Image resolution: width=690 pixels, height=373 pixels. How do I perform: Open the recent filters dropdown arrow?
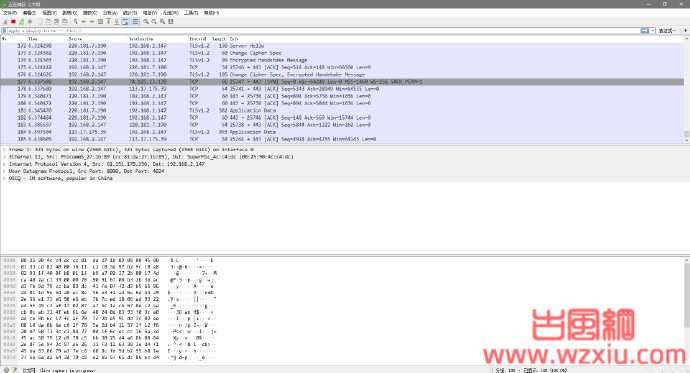coord(652,31)
